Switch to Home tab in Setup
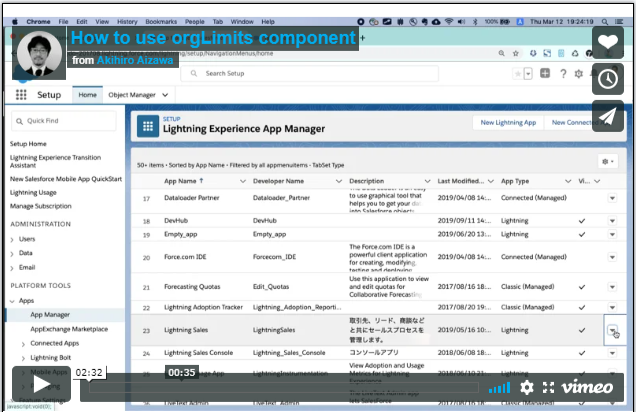 pos(88,94)
